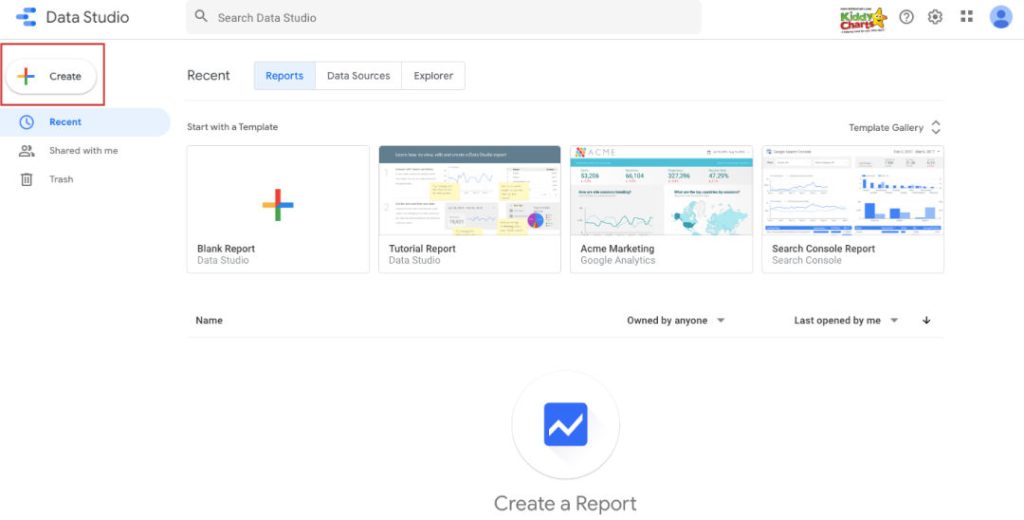Open Shared with me
The height and width of the screenshot is (520, 1024).
pos(84,151)
